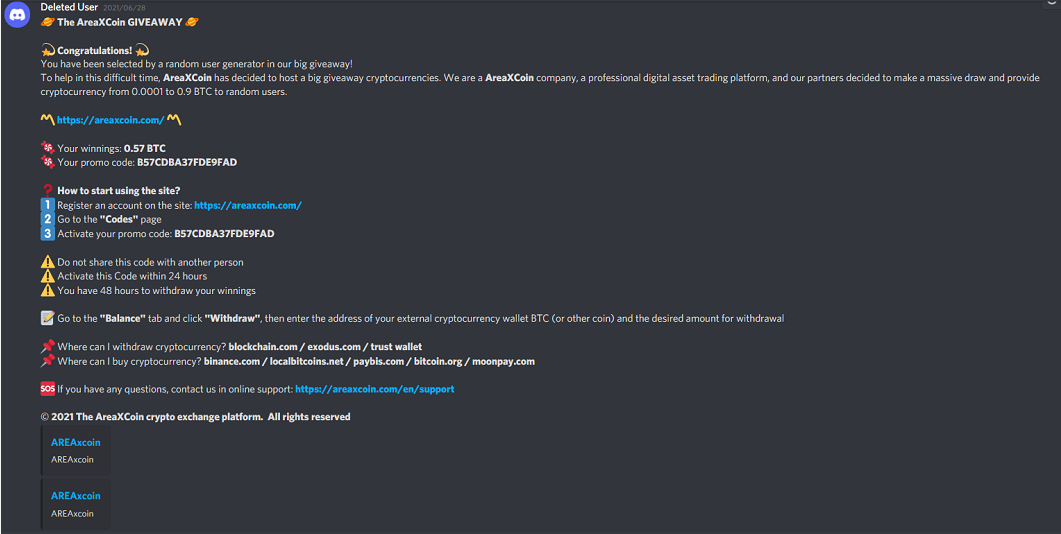The height and width of the screenshot is (534, 1061).
Task: Click the first AREAxcoin embed title
Action: (76, 443)
